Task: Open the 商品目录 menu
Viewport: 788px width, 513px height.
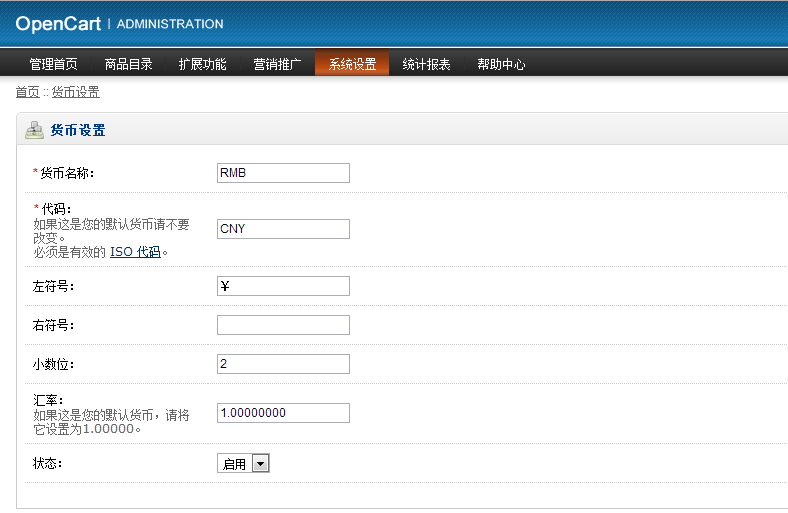Action: 128,64
